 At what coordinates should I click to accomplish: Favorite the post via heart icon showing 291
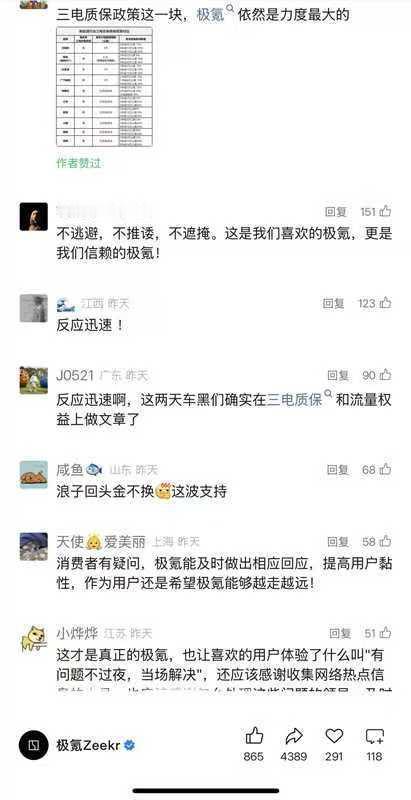[334, 736]
